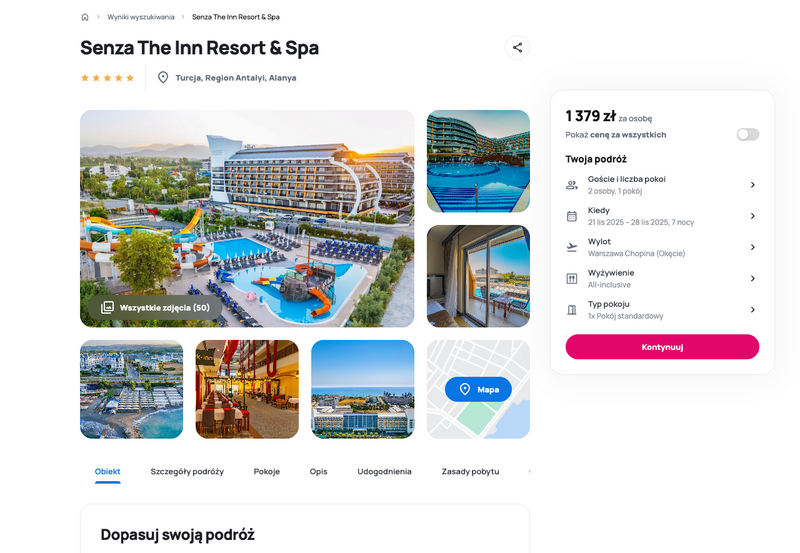This screenshot has width=800, height=553.
Task: Click the Kontynuuj button
Action: [662, 347]
